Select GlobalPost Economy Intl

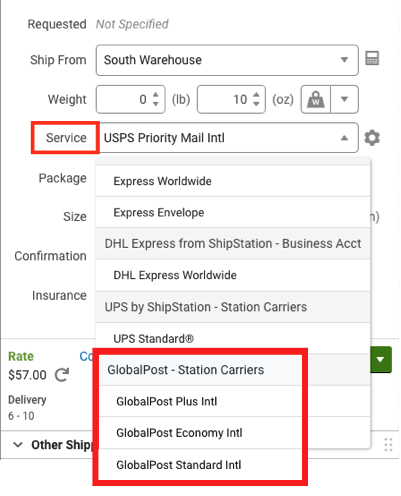[200, 433]
